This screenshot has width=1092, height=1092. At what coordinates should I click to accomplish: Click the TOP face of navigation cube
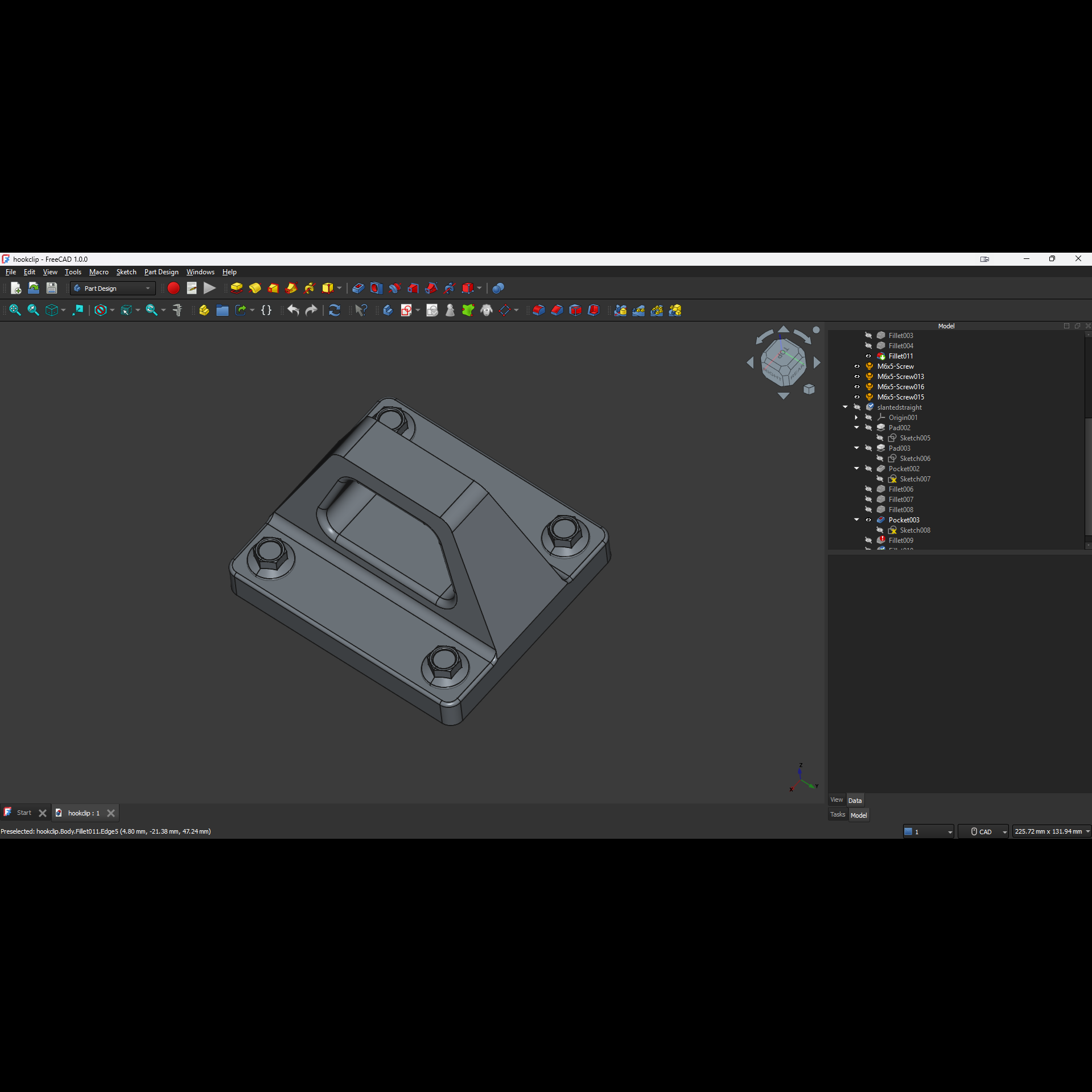coord(783,353)
